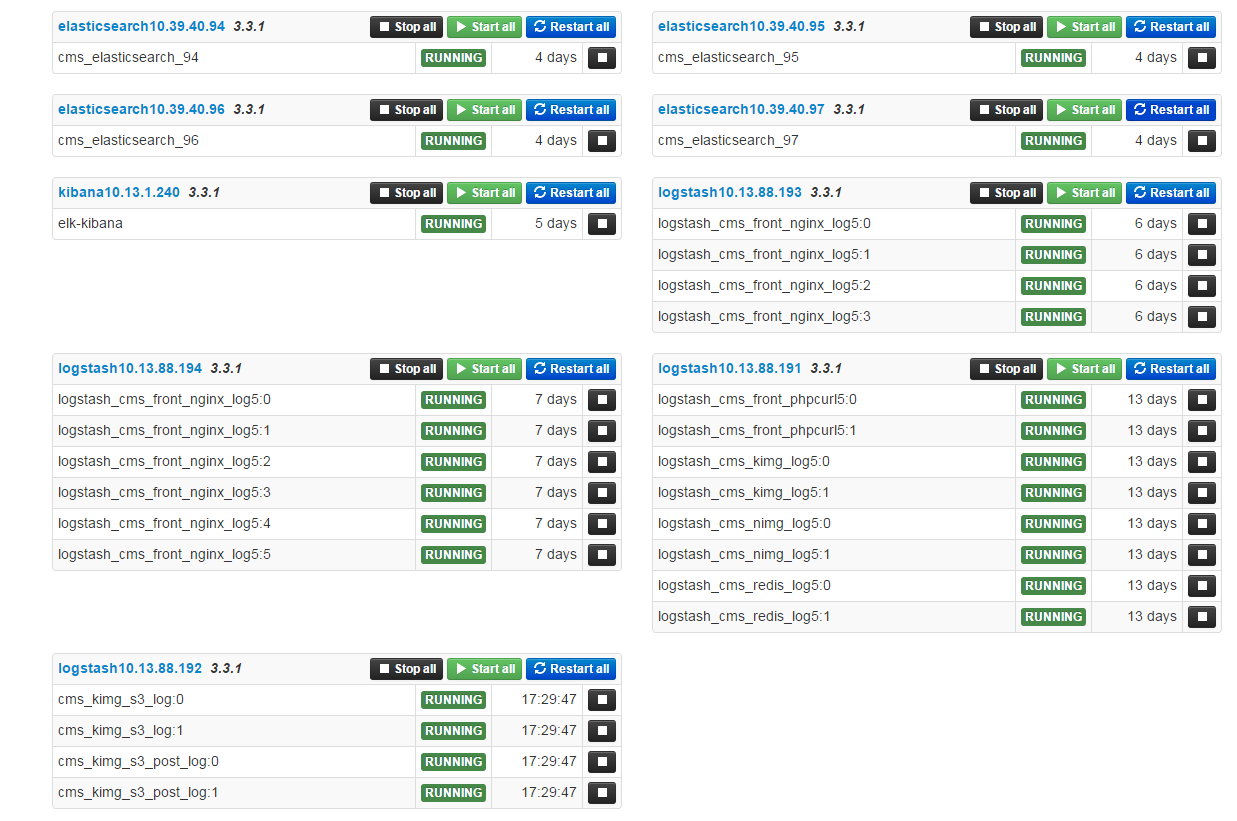Stop logstash_cms_front_nginx_log5:1 on host 10.13.88.193
Screen dimensions: 1237x821
[x=1201, y=255]
